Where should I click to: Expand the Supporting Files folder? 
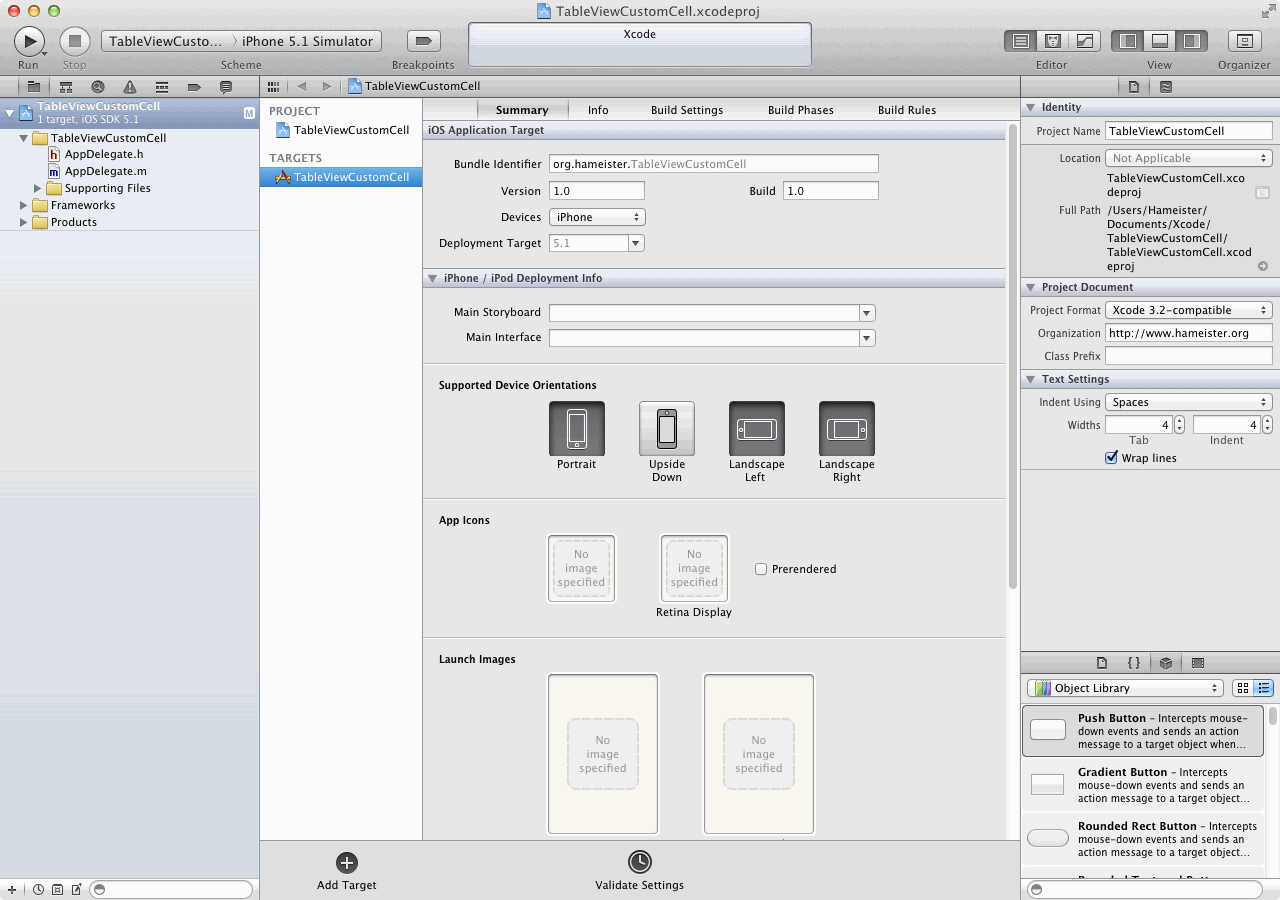(39, 188)
